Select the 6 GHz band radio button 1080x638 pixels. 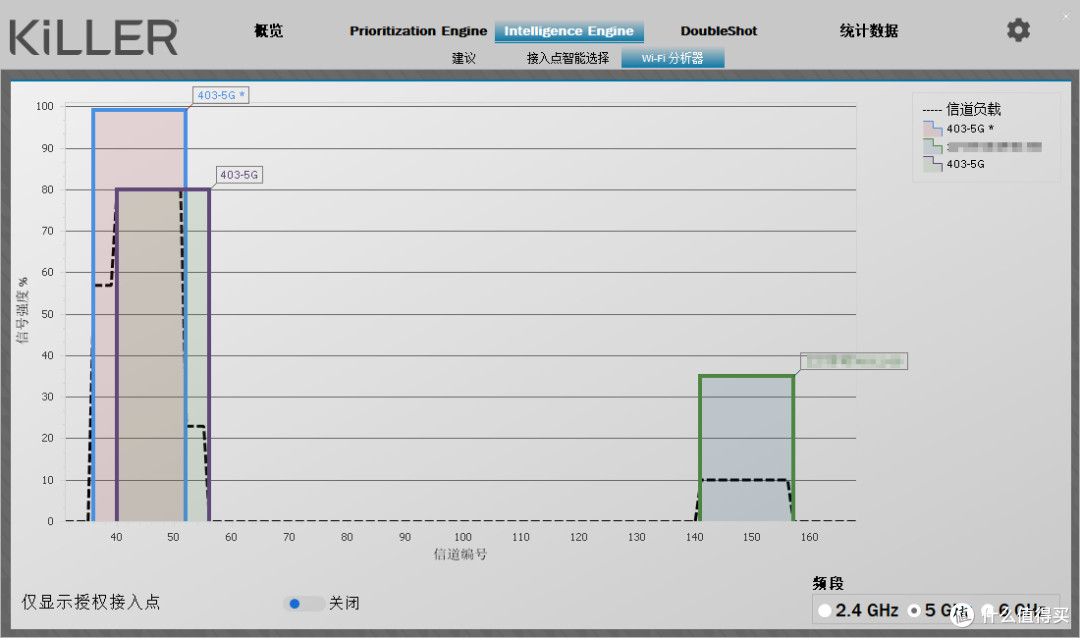[988, 610]
